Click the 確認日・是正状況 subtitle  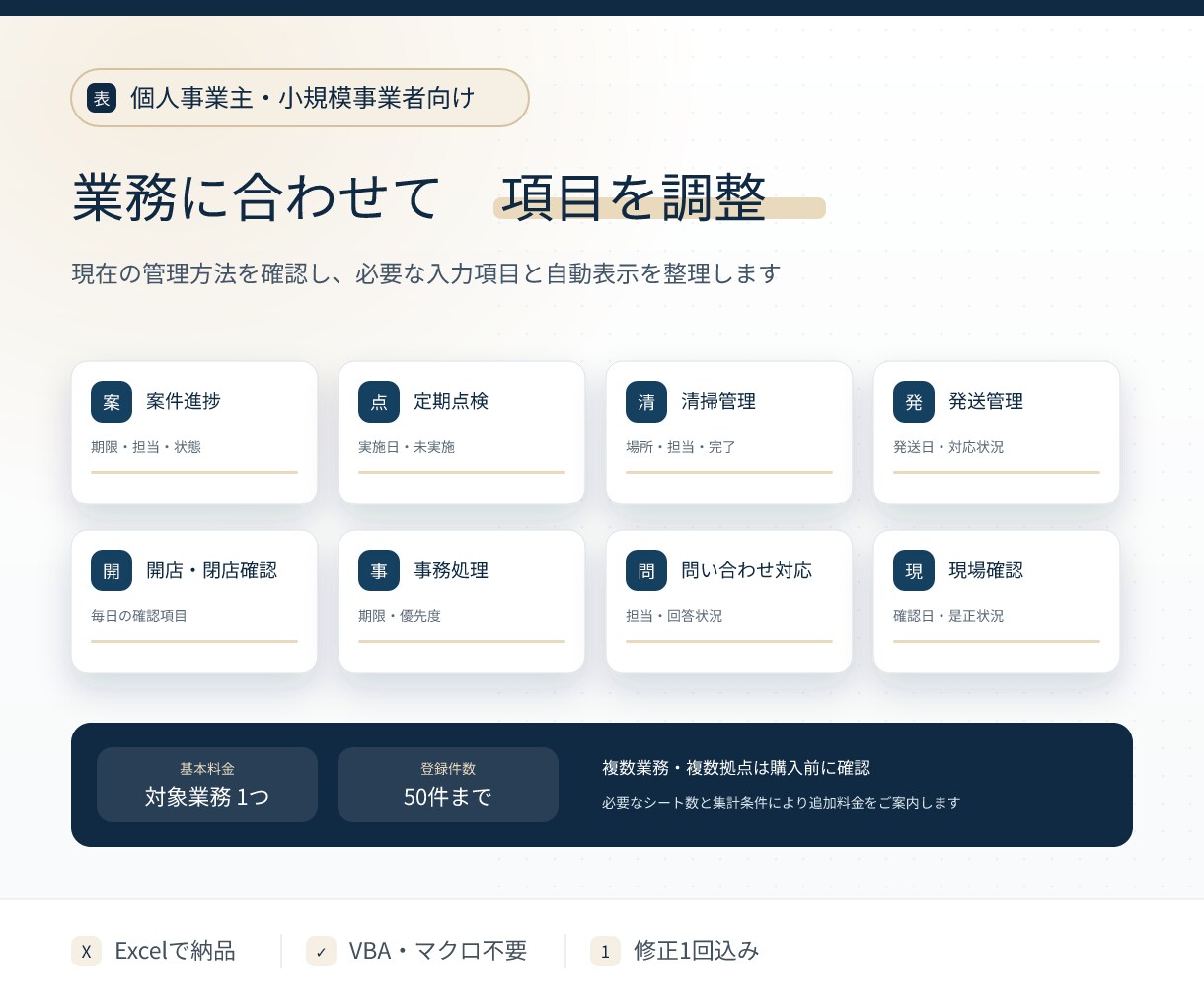pos(948,616)
